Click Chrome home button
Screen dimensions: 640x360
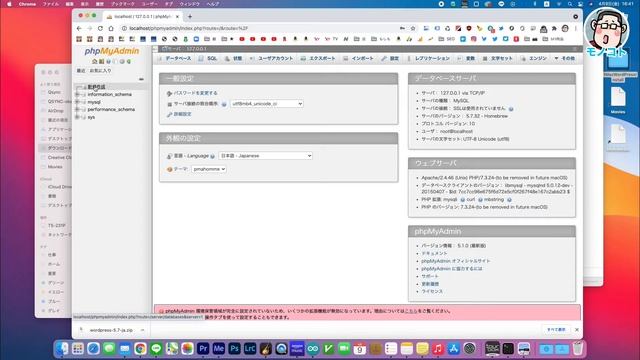click(111, 29)
